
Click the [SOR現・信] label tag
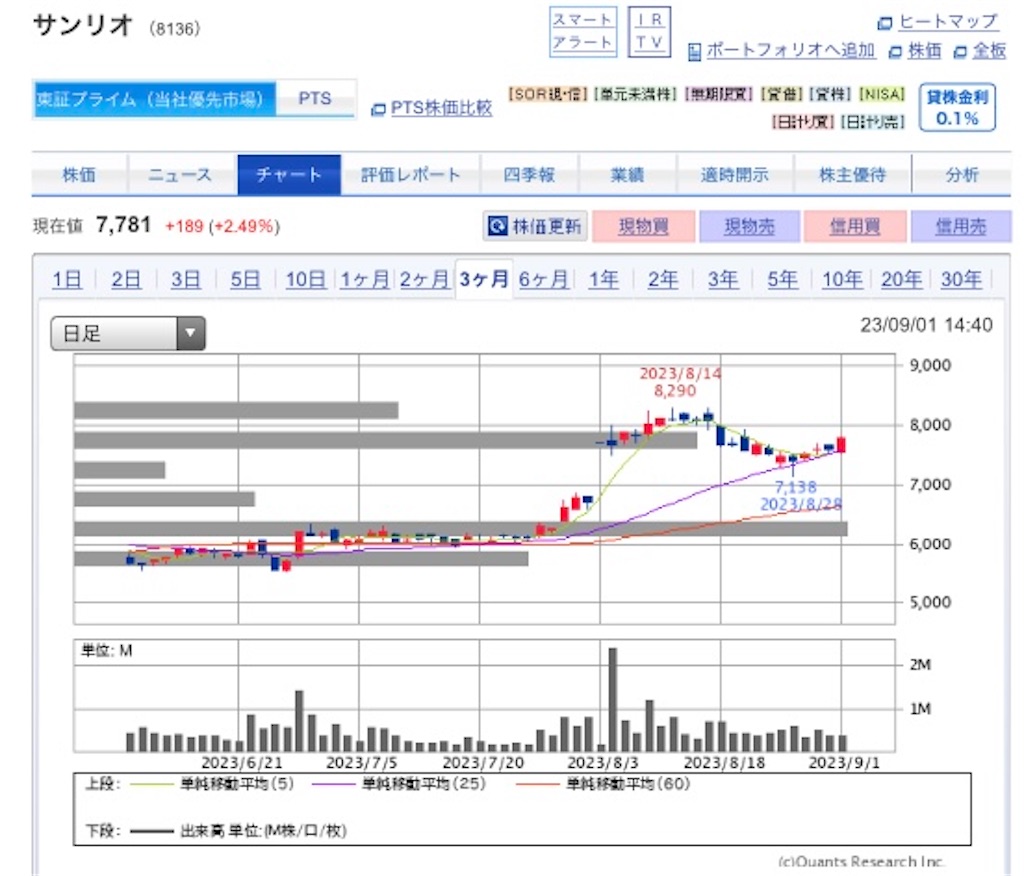pyautogui.click(x=549, y=95)
